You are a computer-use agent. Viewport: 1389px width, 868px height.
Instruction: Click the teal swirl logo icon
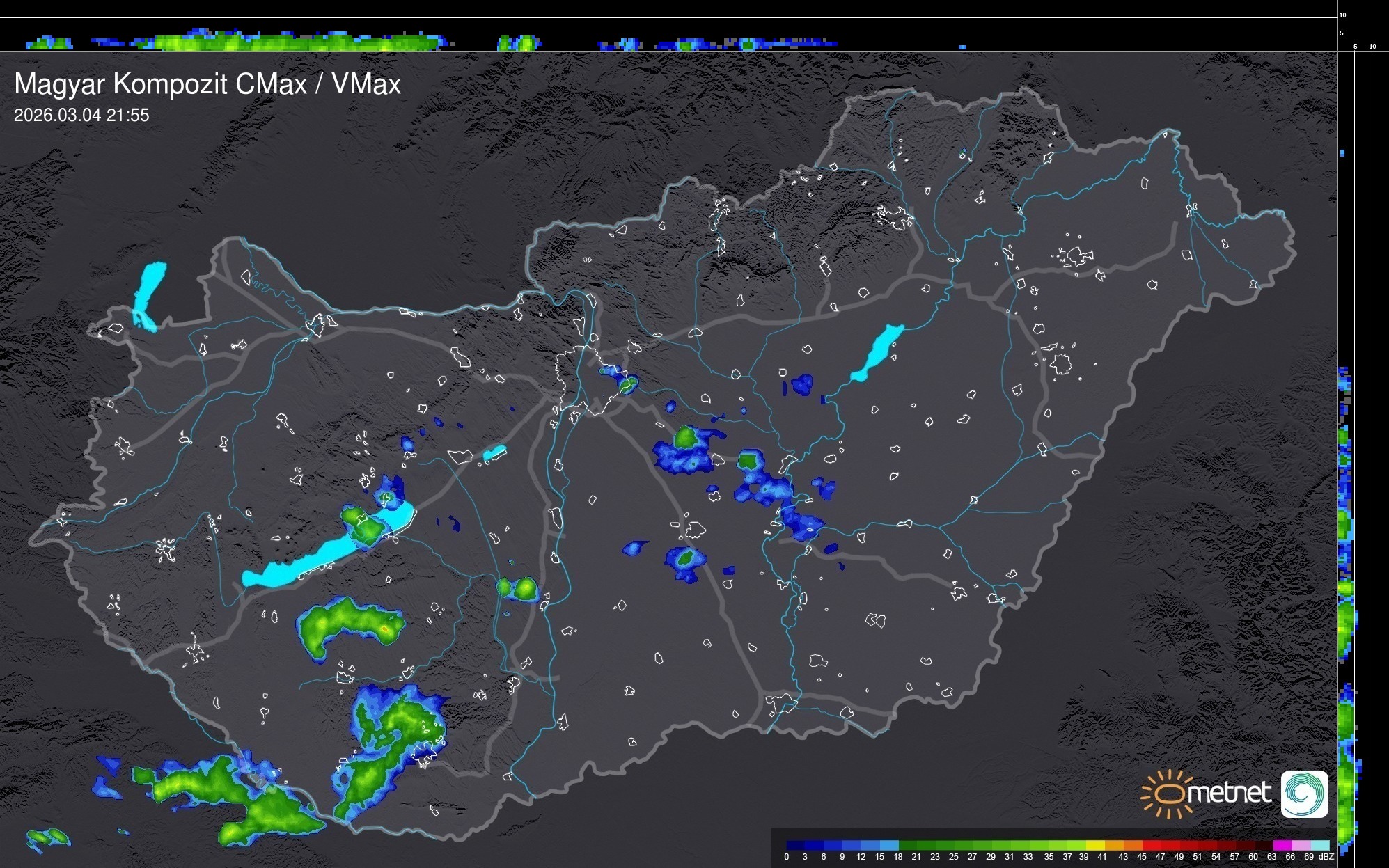point(1304,794)
